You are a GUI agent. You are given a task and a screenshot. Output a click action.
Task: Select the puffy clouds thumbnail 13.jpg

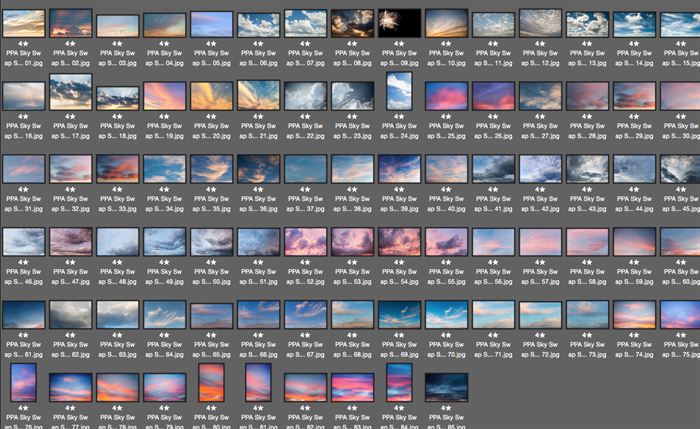pos(587,24)
